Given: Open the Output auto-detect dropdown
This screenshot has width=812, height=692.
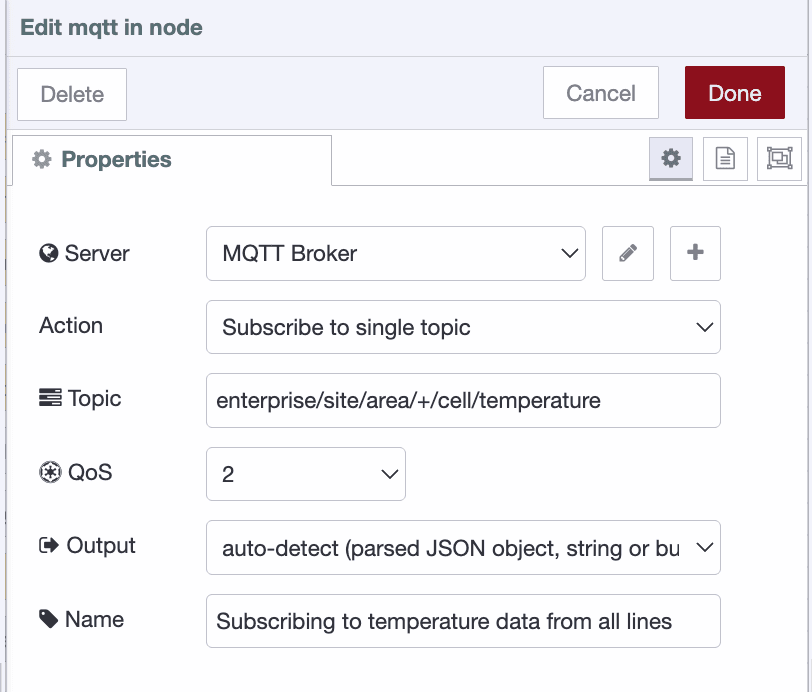Looking at the screenshot, I should (462, 547).
